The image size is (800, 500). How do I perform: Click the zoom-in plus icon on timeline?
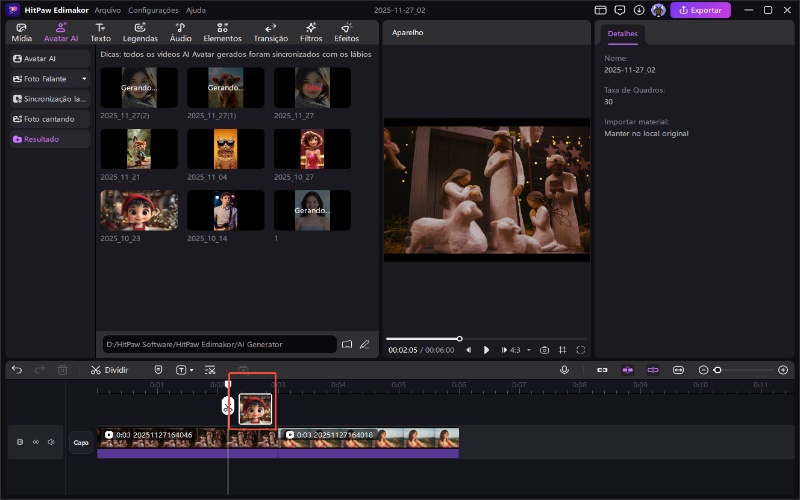point(783,369)
